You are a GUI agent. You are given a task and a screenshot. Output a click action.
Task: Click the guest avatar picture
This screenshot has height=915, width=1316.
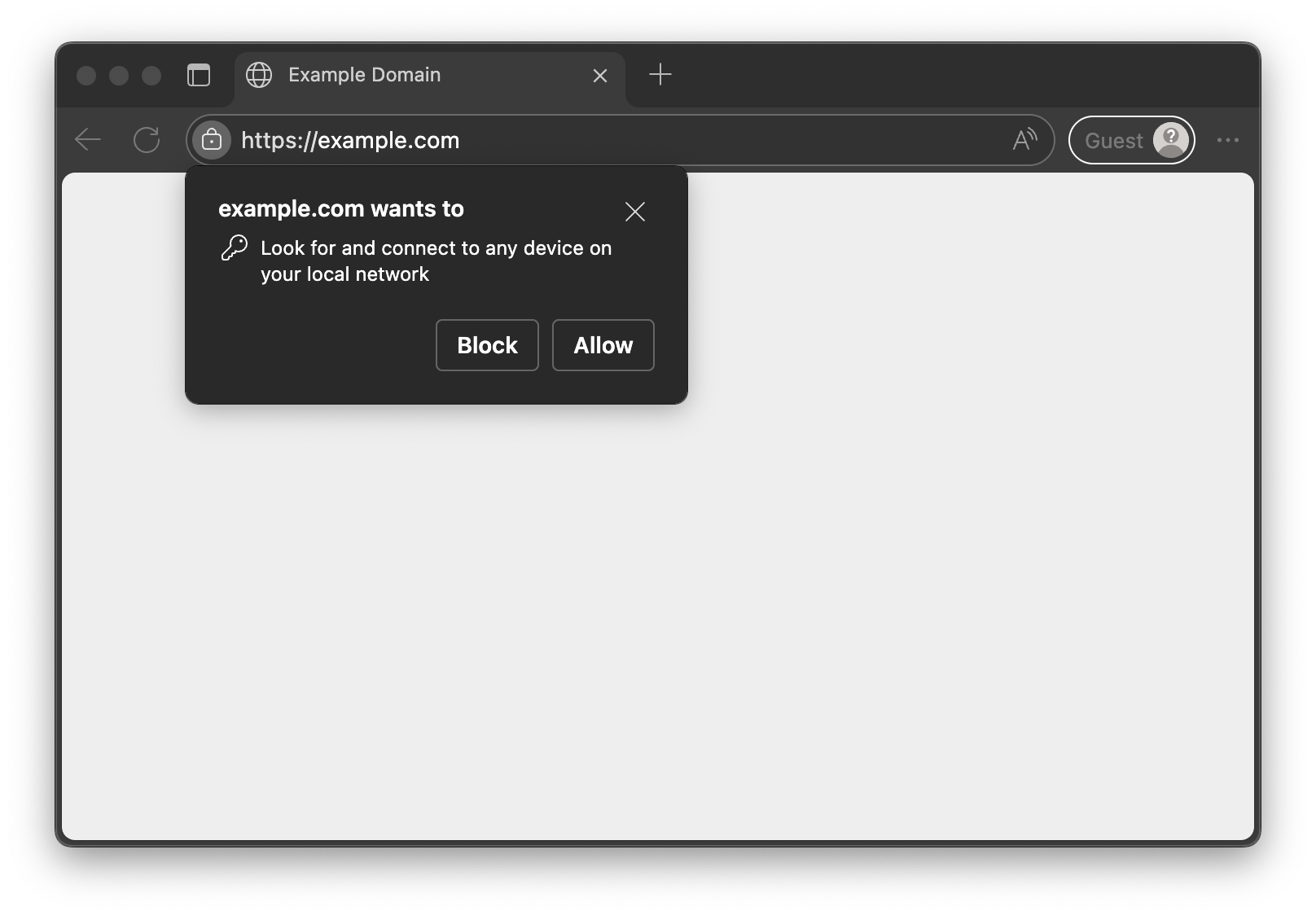tap(1171, 140)
